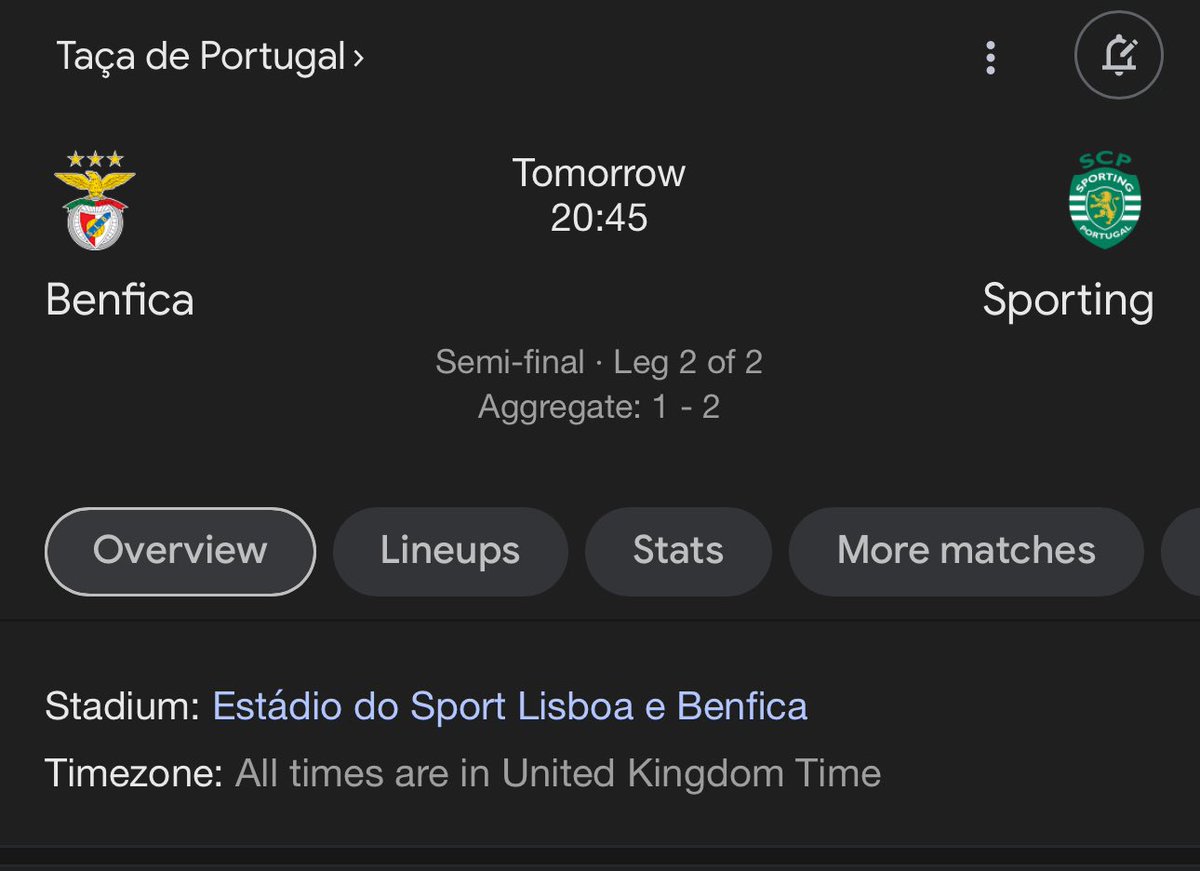Open the three-dot more options menu
This screenshot has width=1200, height=871.
tap(990, 58)
